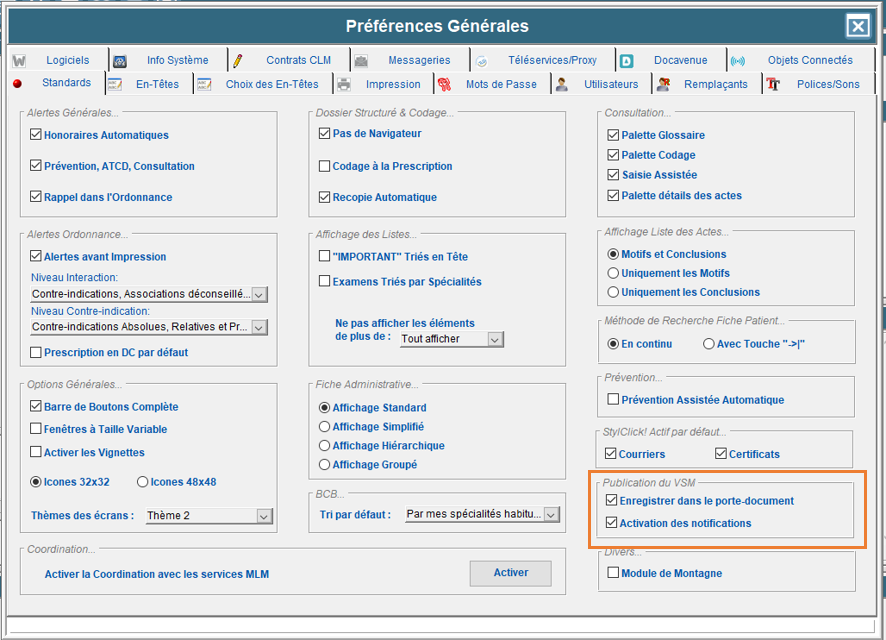Close the Préférences Générales dialog

857,26
